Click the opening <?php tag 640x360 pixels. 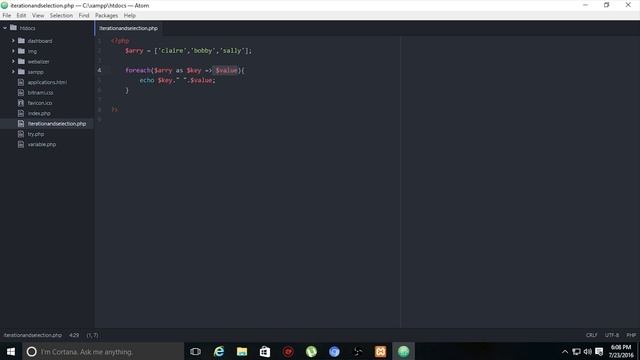120,41
